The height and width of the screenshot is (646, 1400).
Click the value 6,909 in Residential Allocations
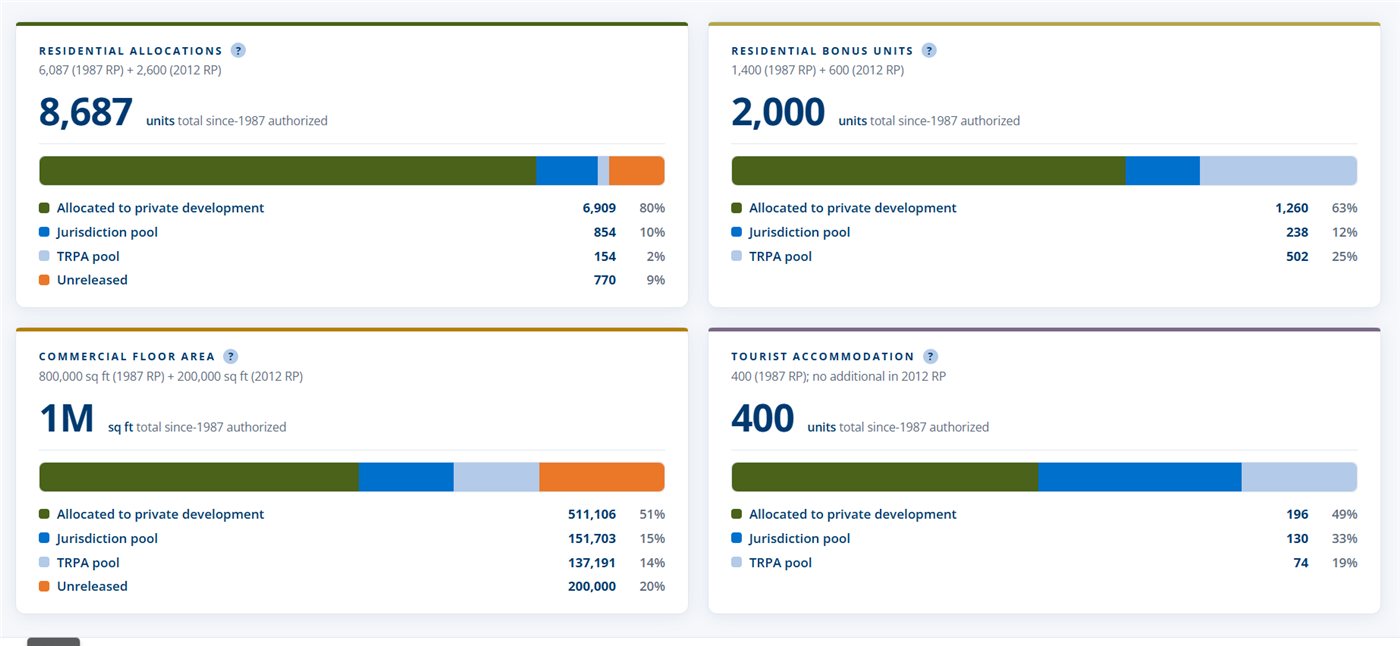(x=599, y=208)
